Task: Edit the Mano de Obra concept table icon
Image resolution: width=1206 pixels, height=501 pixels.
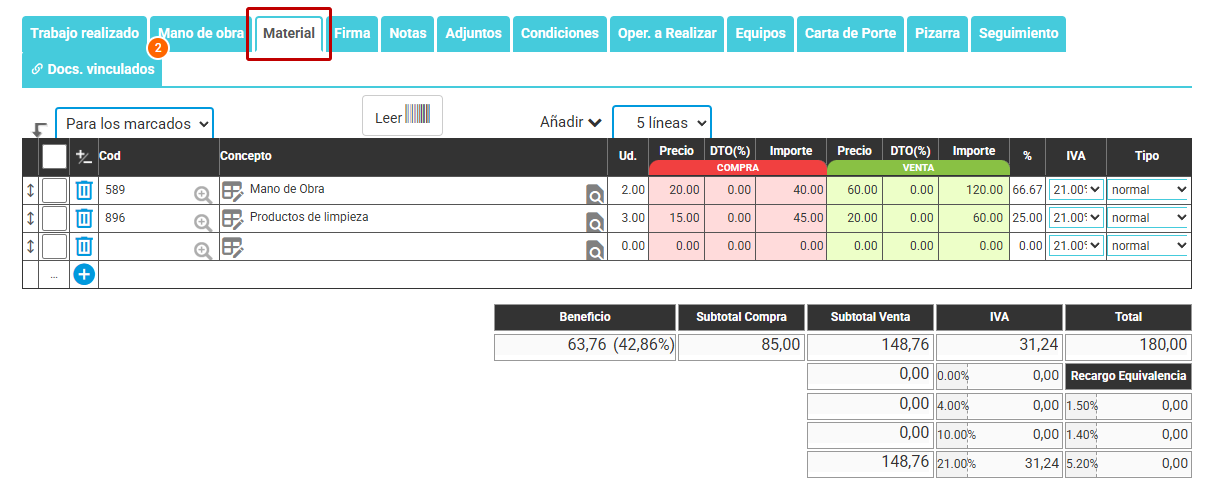Action: tap(233, 191)
